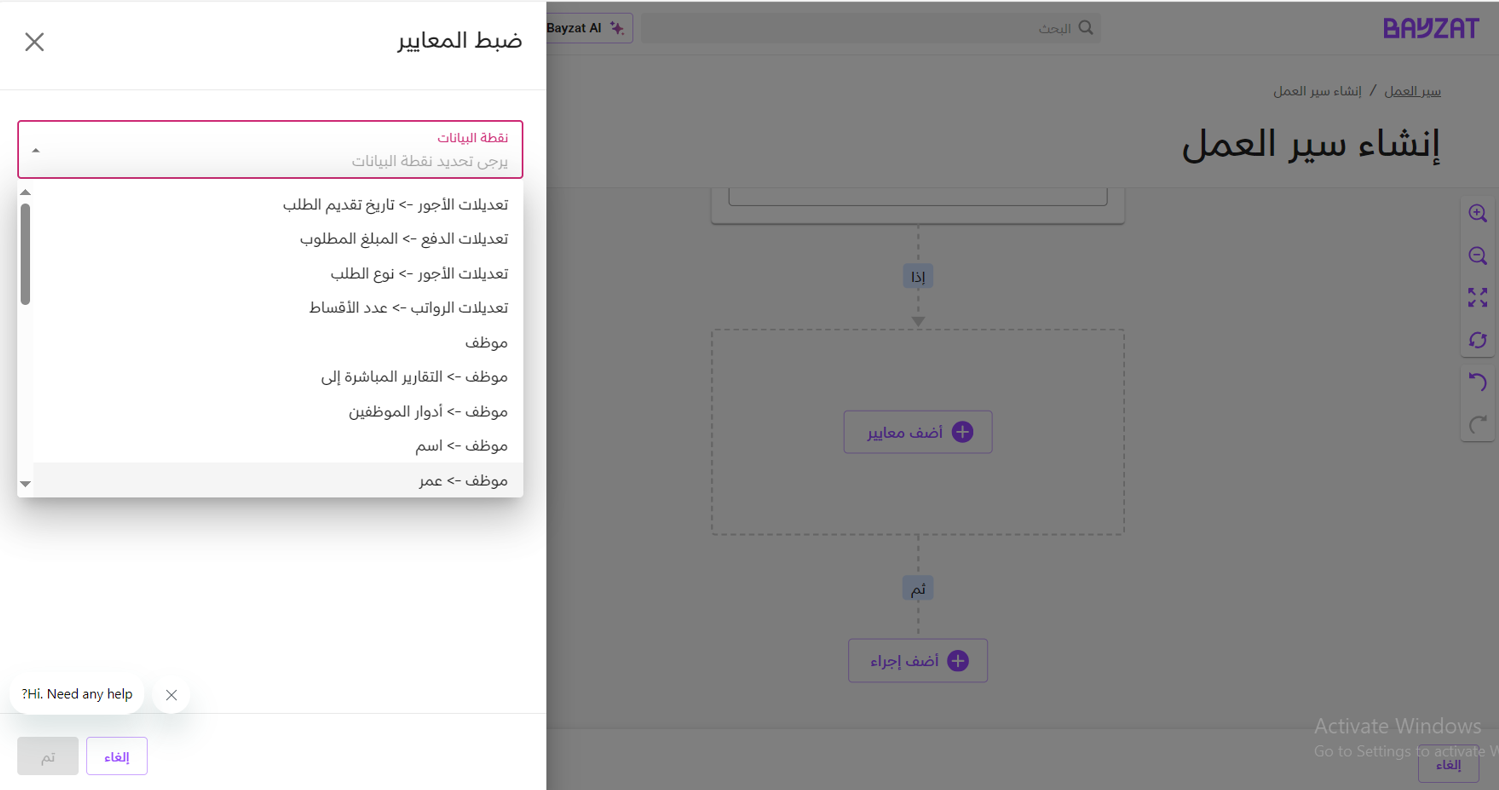Click the undo arrow icon
1499x790 pixels.
(x=1477, y=383)
